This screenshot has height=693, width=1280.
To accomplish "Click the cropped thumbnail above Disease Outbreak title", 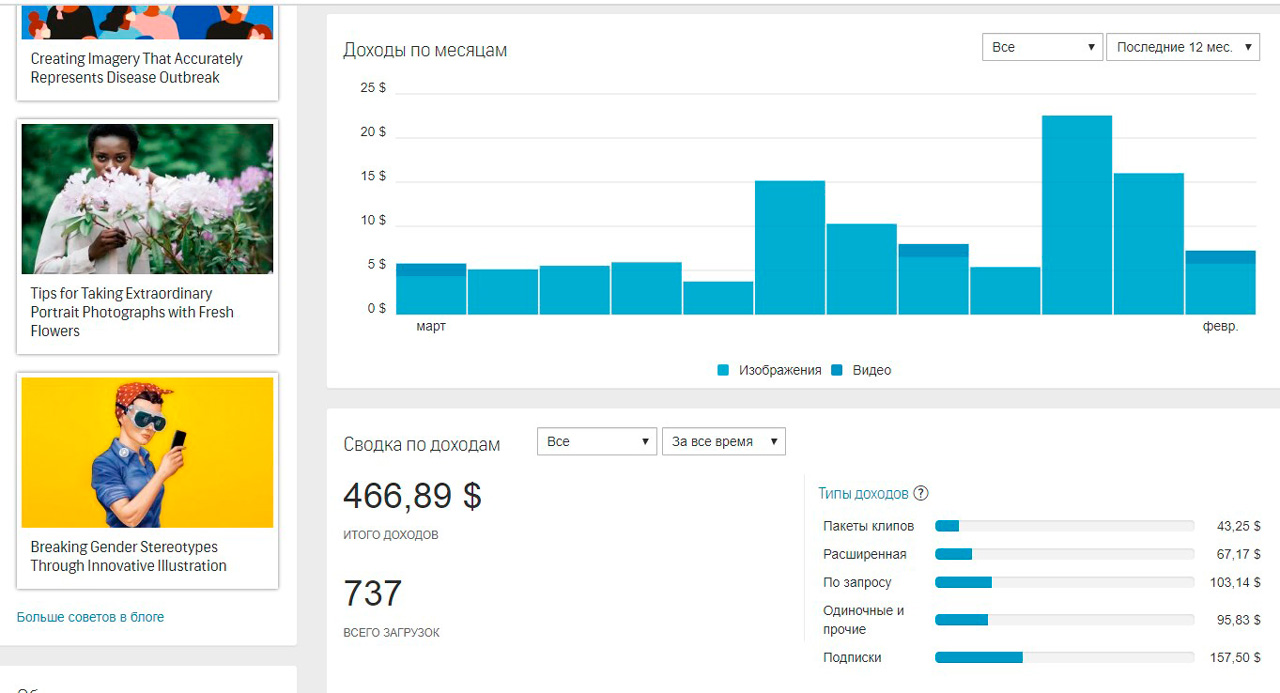I will coord(147,21).
